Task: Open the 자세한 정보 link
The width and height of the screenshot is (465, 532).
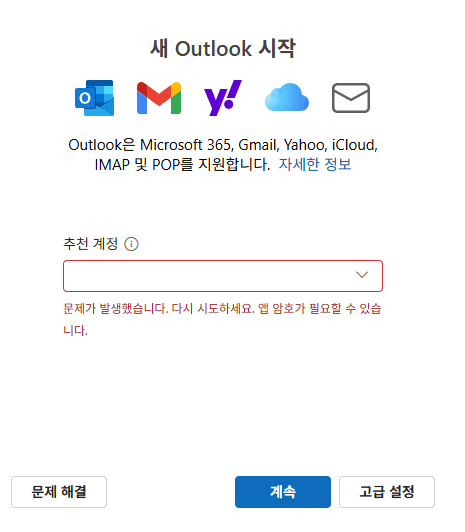Action: 315,165
